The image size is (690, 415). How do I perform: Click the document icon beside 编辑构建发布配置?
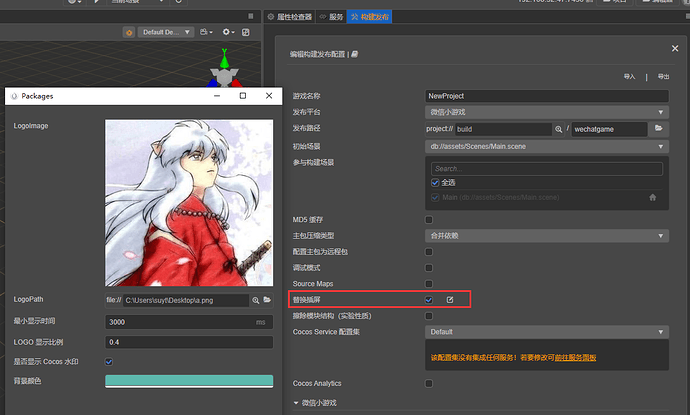[x=354, y=54]
